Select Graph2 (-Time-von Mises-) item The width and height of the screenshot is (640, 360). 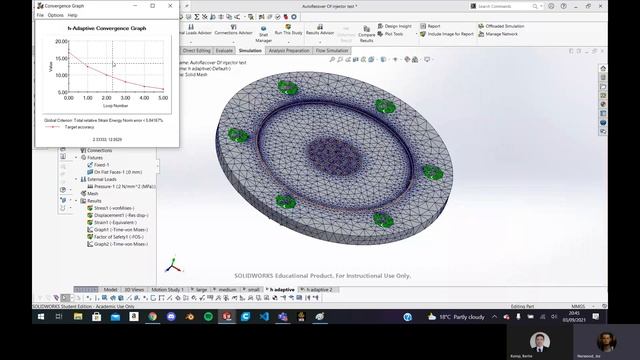pyautogui.click(x=117, y=244)
